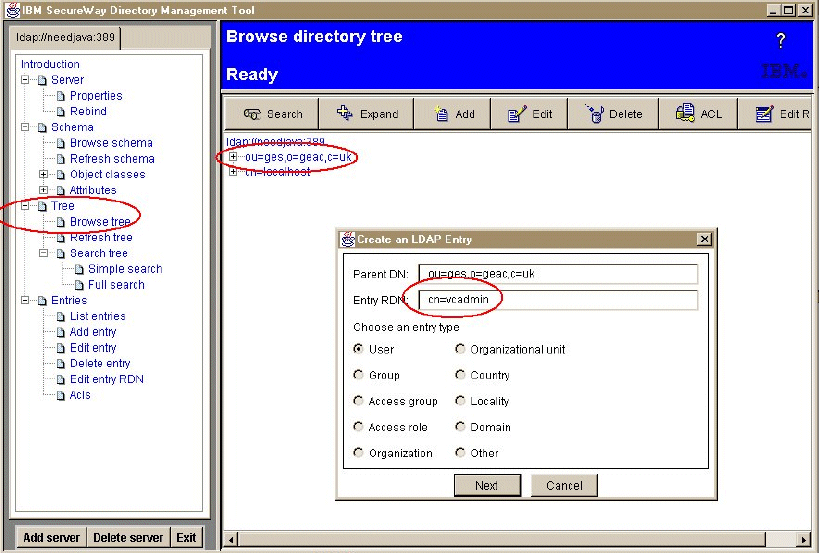Image resolution: width=819 pixels, height=553 pixels.
Task: Select the ldap://needjava:389 server tab
Action: [65, 38]
